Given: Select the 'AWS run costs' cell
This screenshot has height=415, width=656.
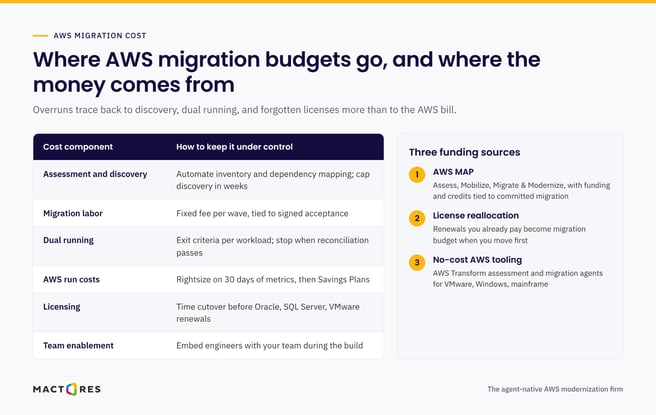Looking at the screenshot, I should click(71, 279).
